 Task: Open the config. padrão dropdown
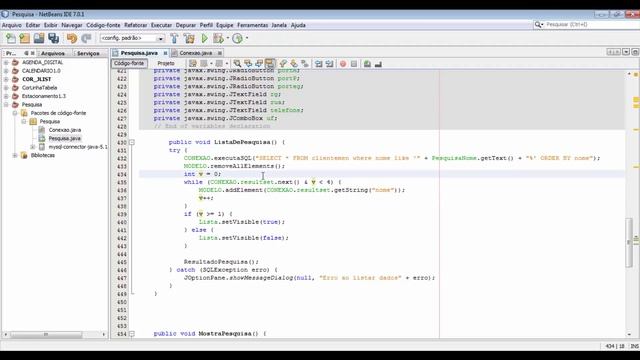[x=160, y=38]
